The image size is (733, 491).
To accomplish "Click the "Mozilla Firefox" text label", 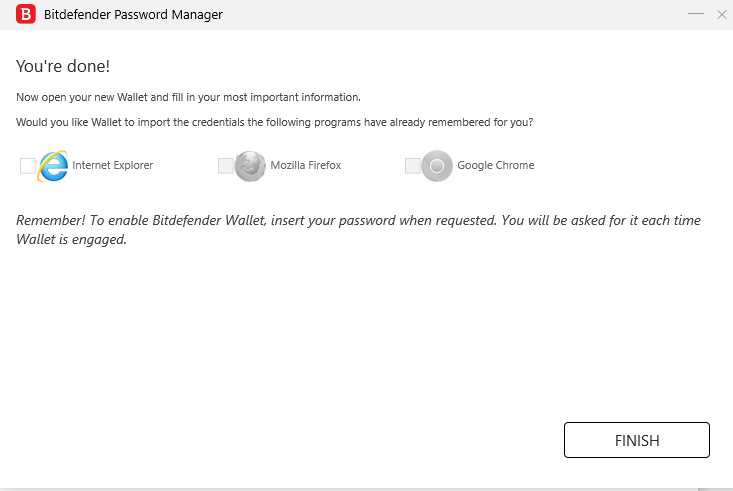I will pyautogui.click(x=306, y=166).
